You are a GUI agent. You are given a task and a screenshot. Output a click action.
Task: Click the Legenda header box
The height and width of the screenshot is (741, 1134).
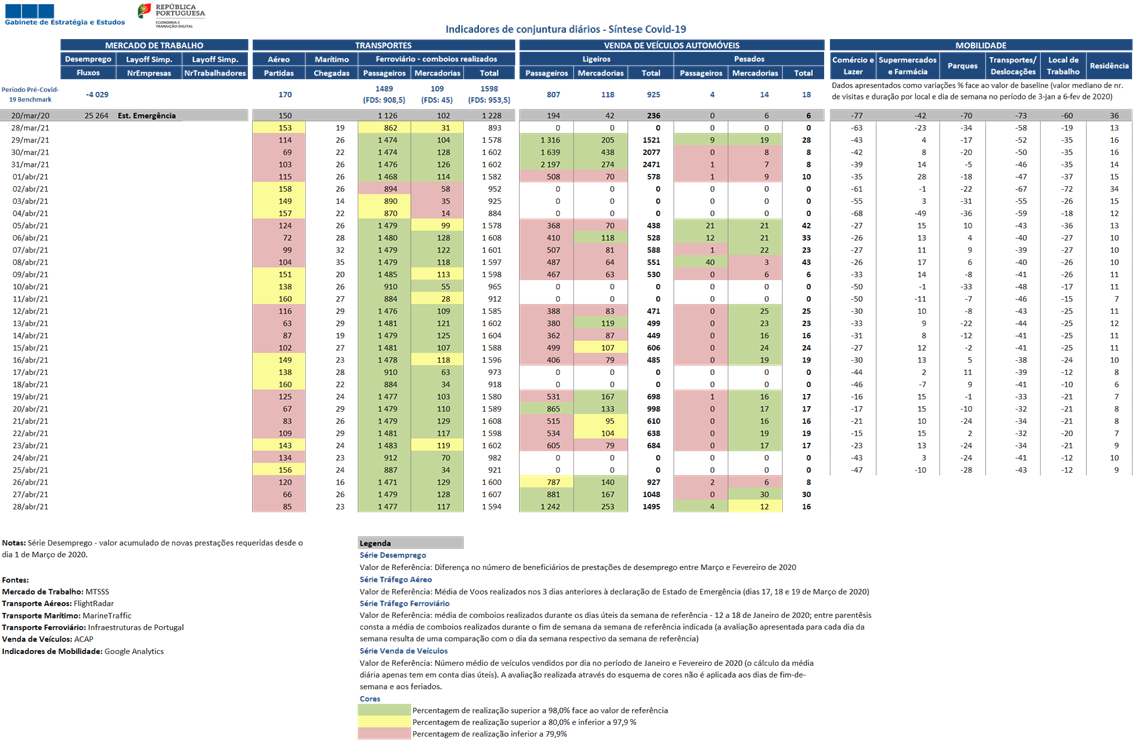click(411, 543)
